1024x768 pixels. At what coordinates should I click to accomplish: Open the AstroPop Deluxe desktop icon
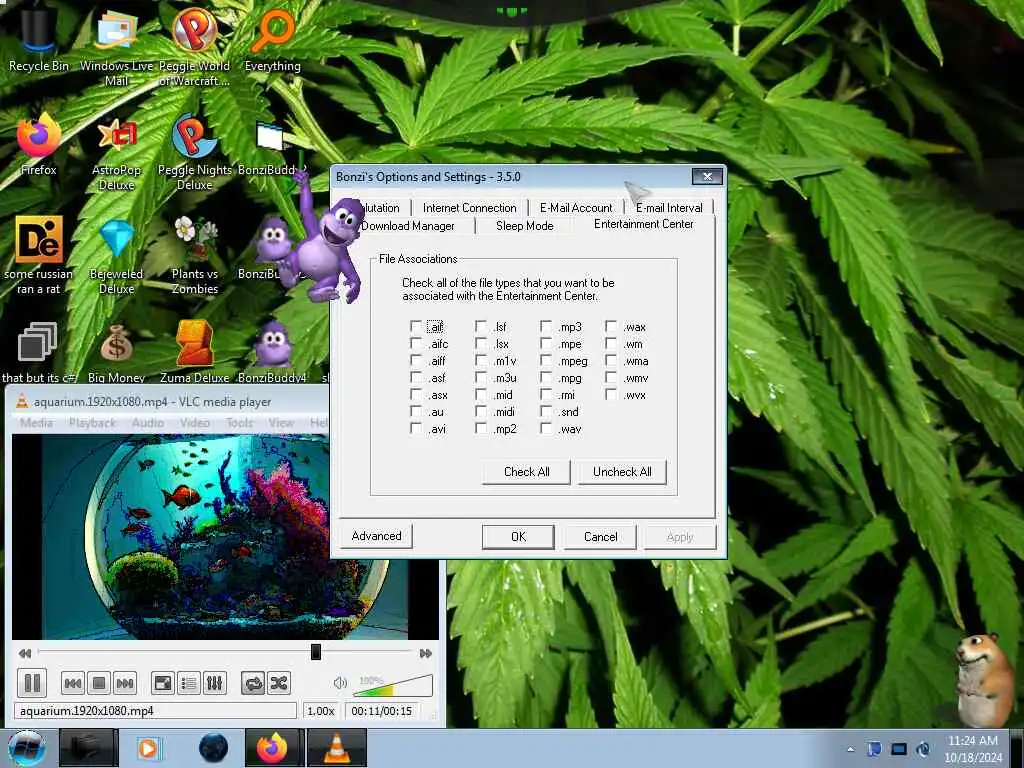(116, 152)
